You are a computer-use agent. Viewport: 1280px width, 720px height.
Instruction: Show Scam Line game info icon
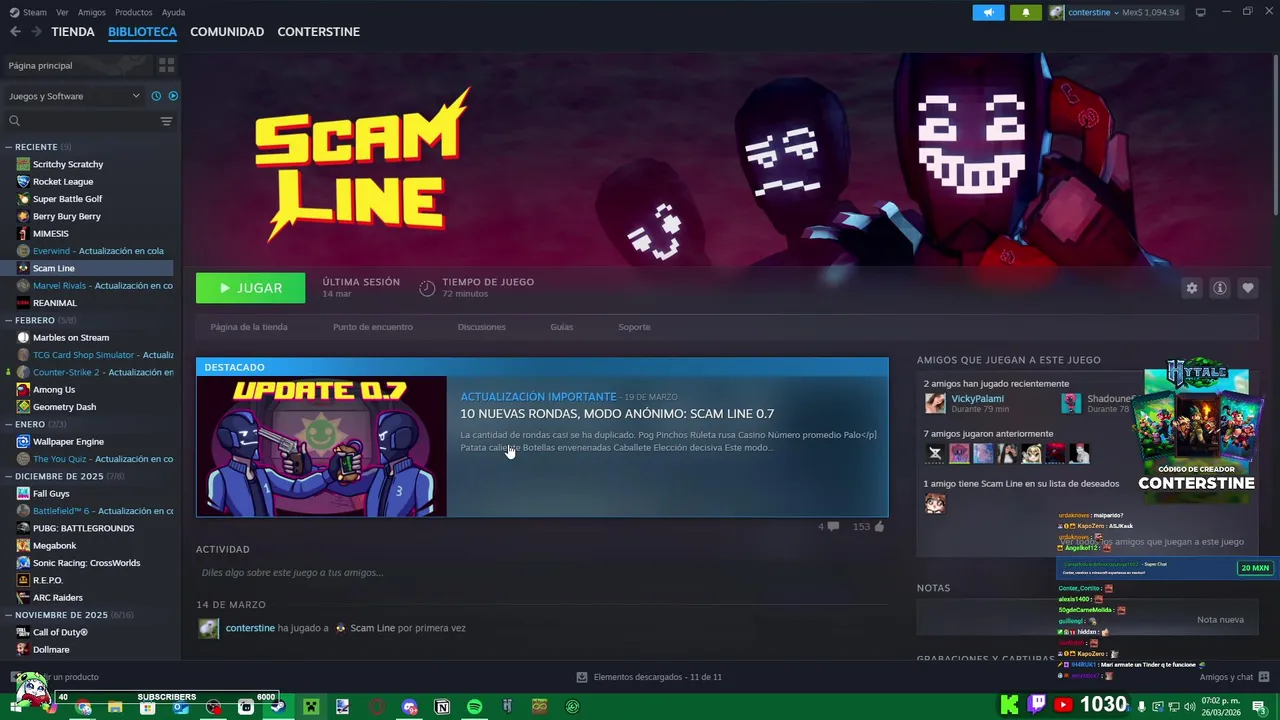[x=1219, y=288]
